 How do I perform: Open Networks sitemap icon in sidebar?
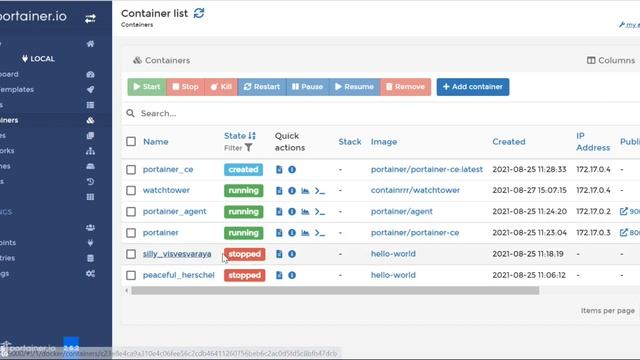click(90, 151)
